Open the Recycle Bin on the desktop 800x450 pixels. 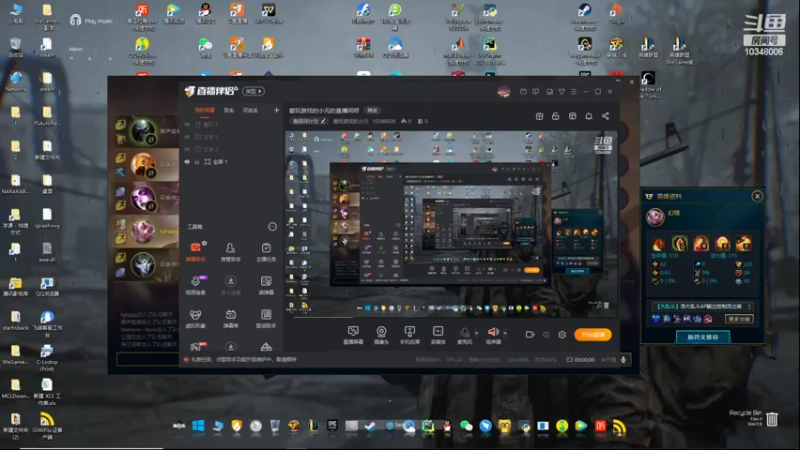tap(772, 419)
